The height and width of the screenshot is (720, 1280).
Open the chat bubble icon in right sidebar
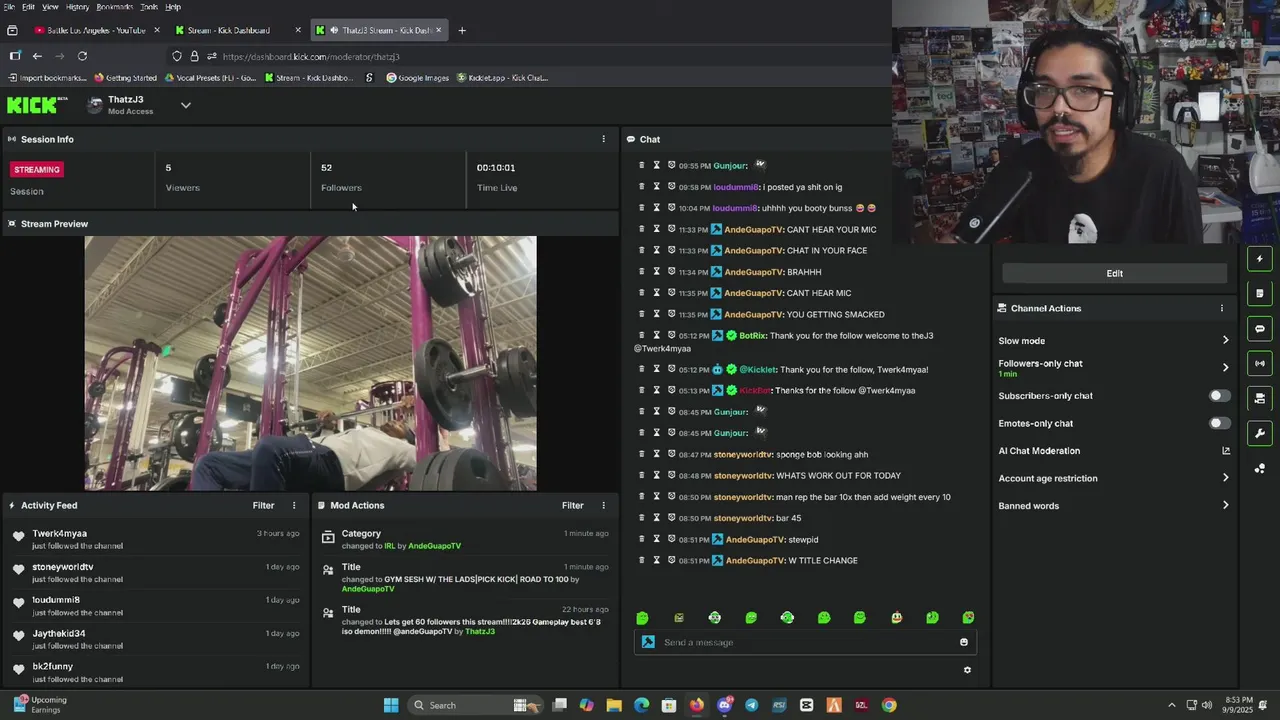tap(1259, 328)
